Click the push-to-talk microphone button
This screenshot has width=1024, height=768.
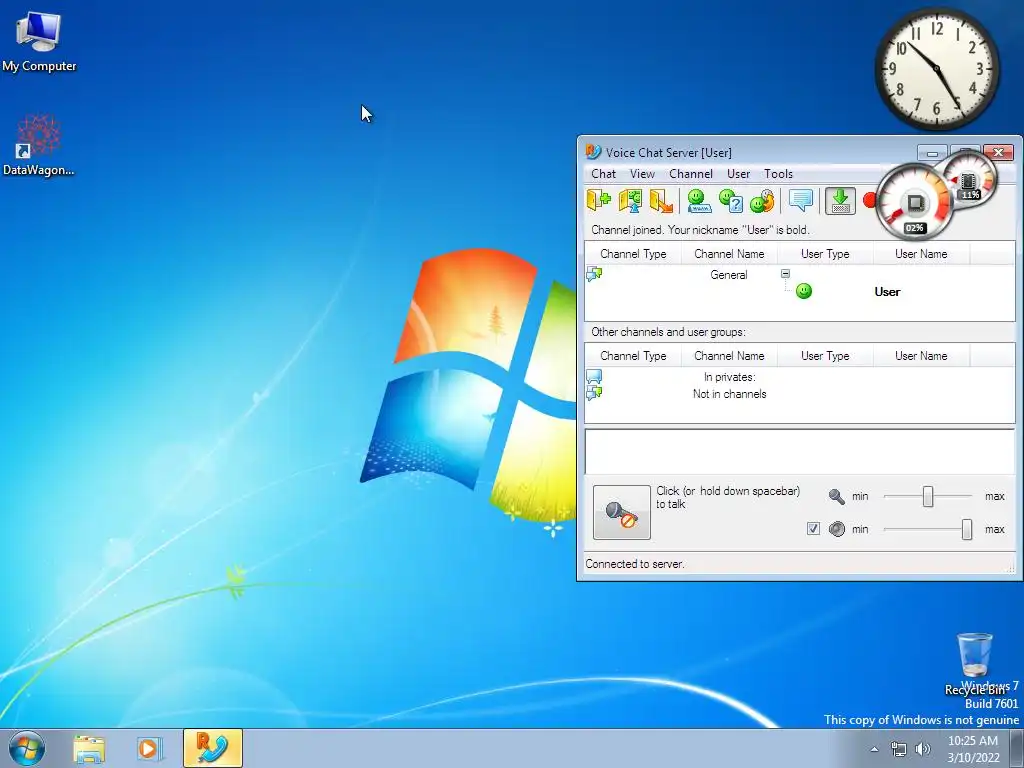pos(622,512)
